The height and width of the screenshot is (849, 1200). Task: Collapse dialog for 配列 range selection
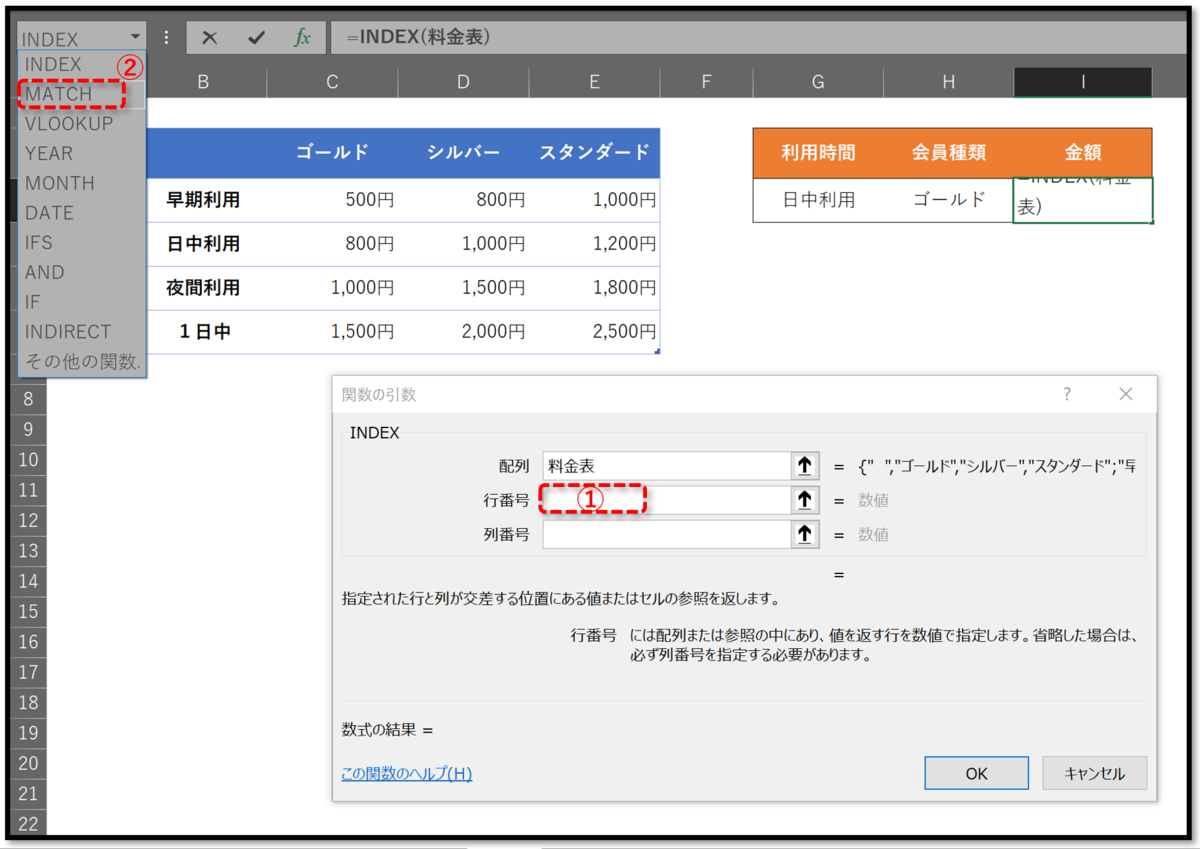(x=805, y=466)
